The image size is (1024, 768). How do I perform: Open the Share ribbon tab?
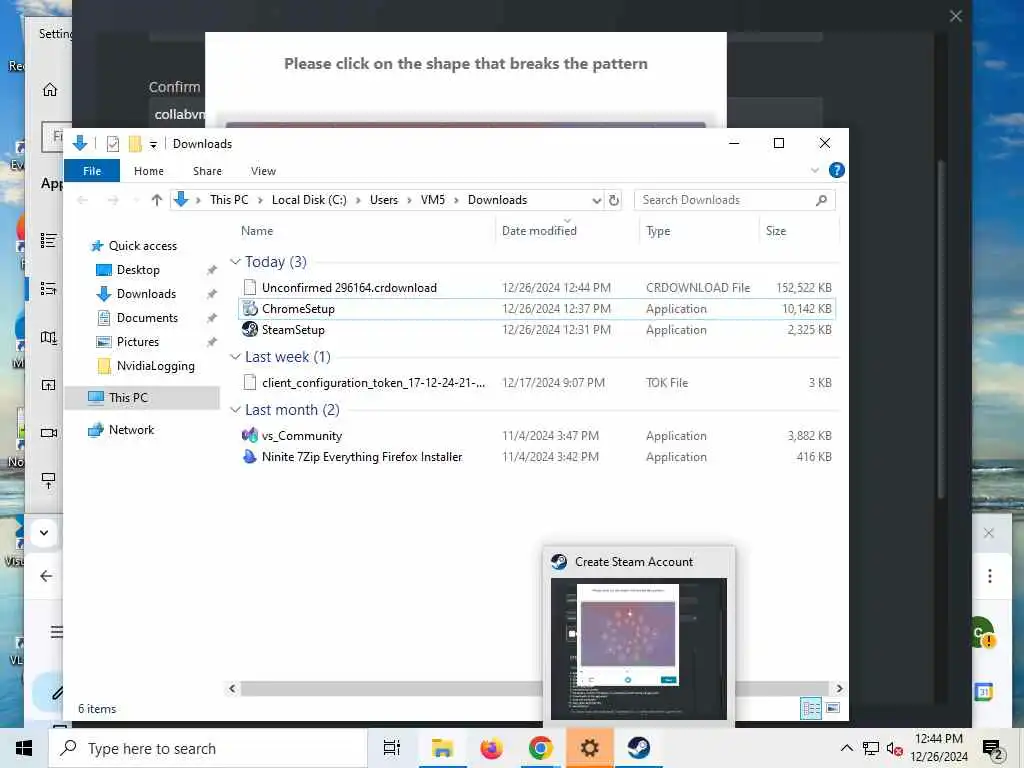tap(207, 171)
